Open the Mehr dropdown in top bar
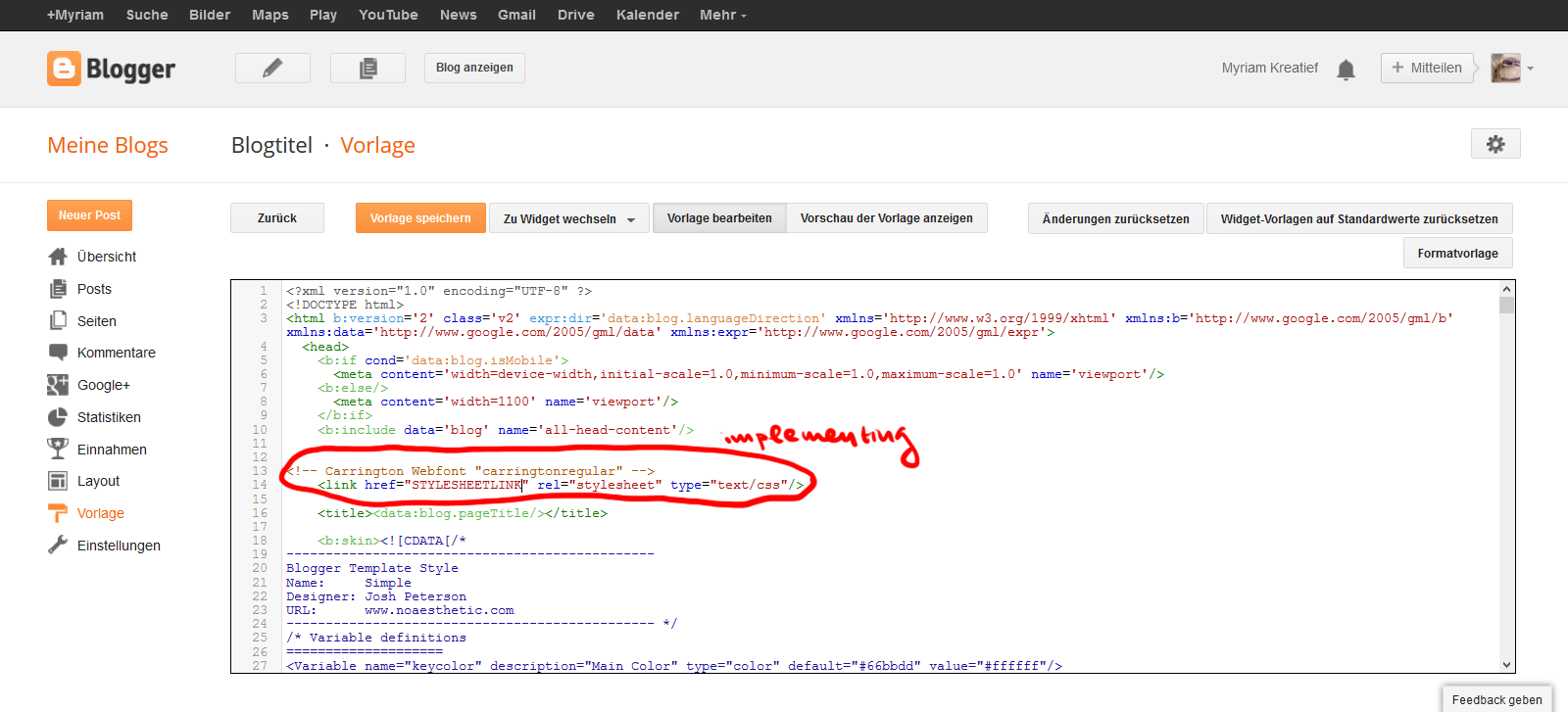 [x=723, y=15]
